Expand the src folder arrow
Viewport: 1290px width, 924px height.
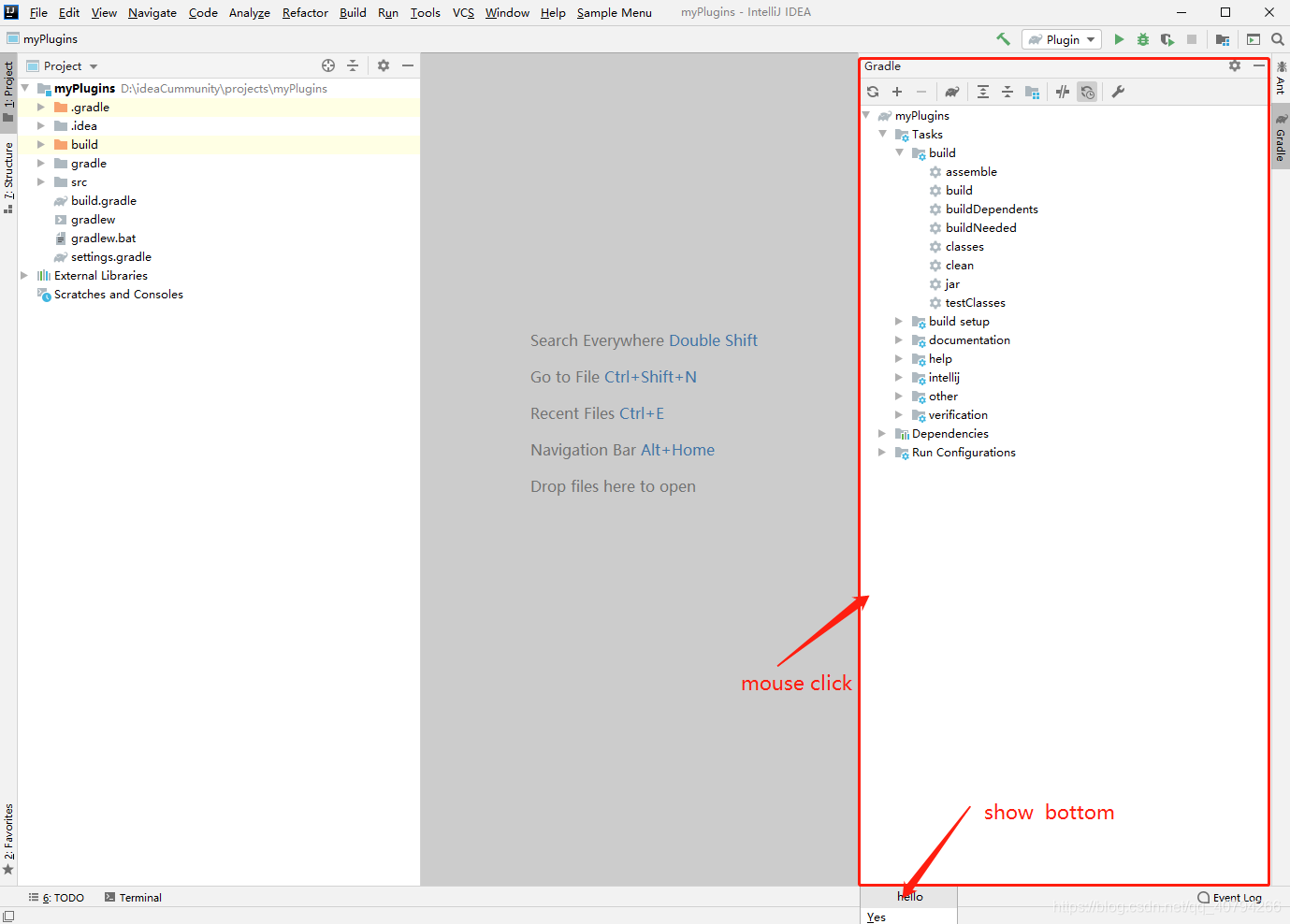point(41,182)
